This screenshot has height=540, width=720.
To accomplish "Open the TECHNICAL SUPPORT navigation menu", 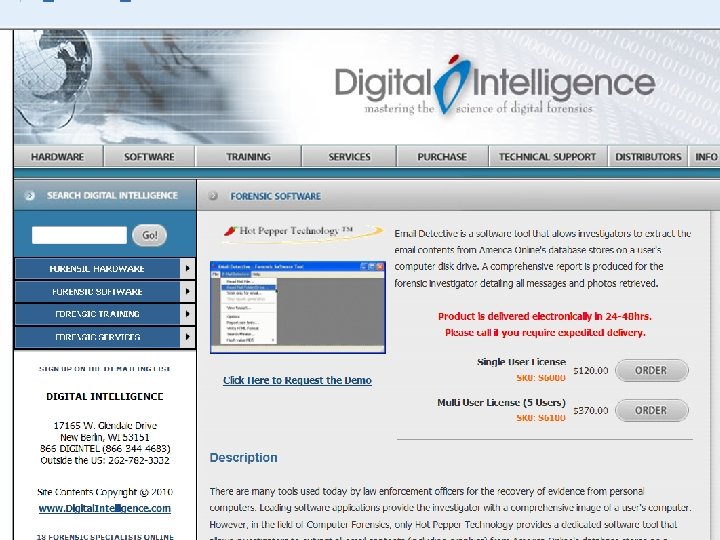I will coord(547,157).
